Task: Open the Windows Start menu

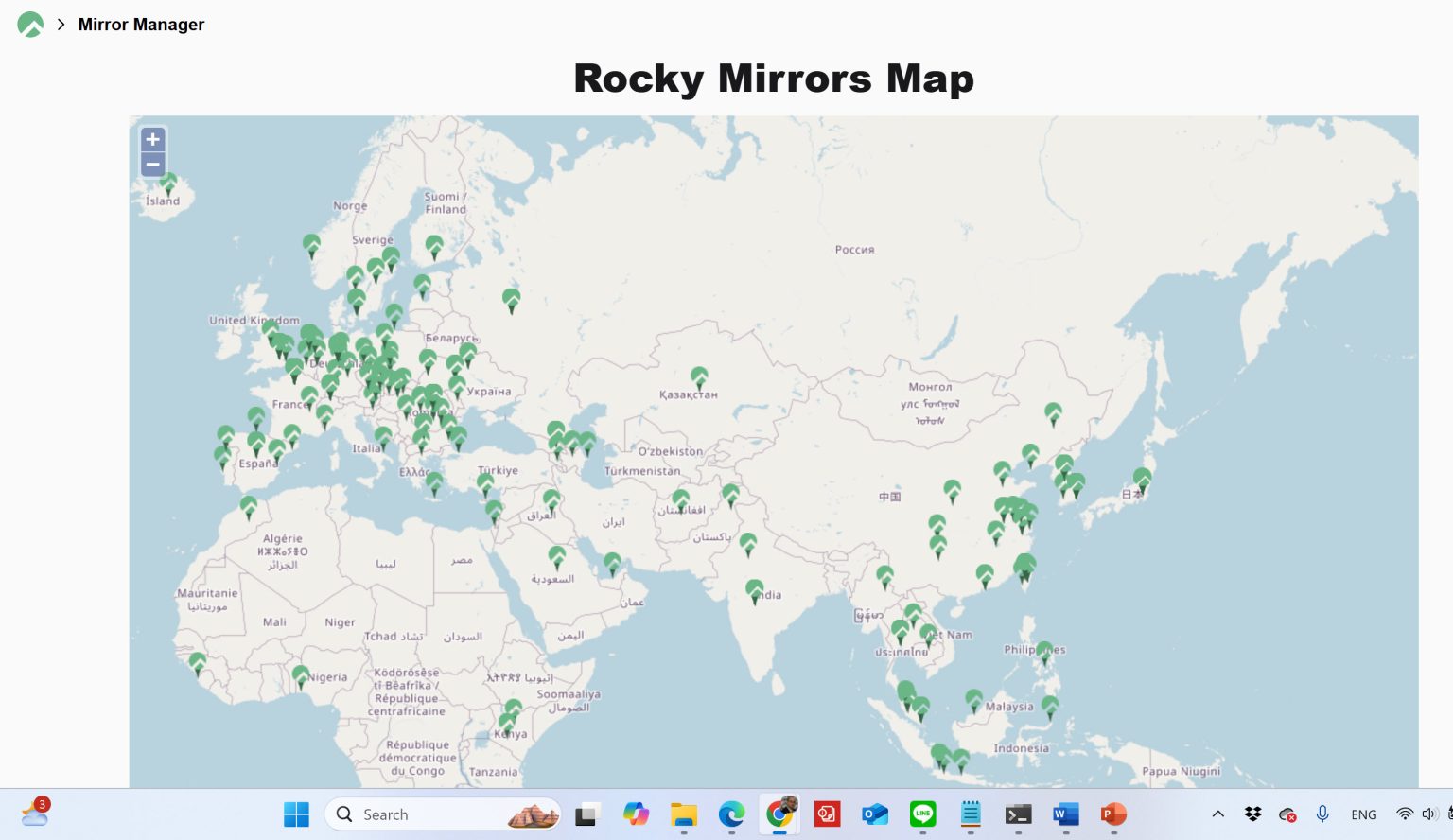Action: 296,814
